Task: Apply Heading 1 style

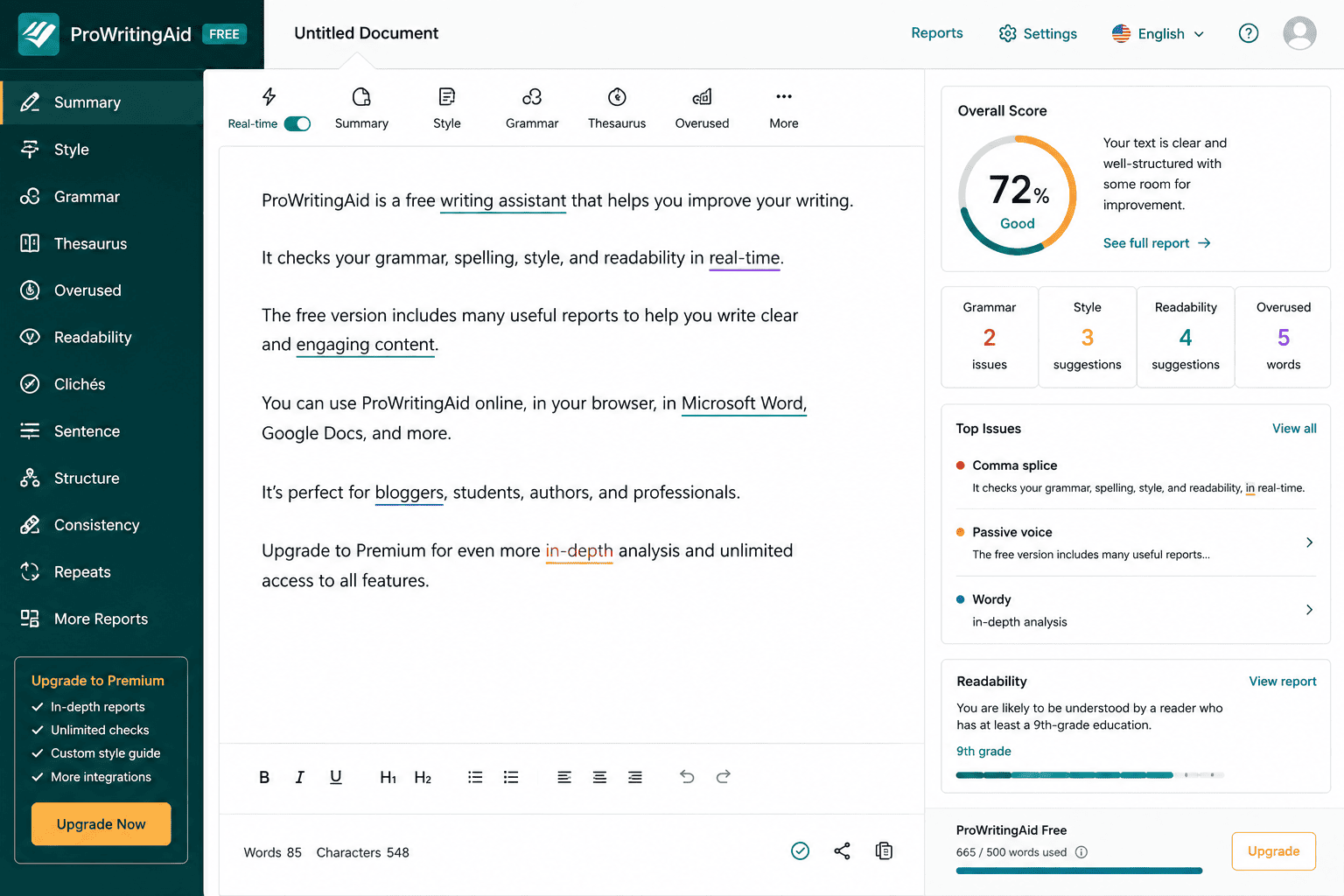Action: pyautogui.click(x=388, y=777)
